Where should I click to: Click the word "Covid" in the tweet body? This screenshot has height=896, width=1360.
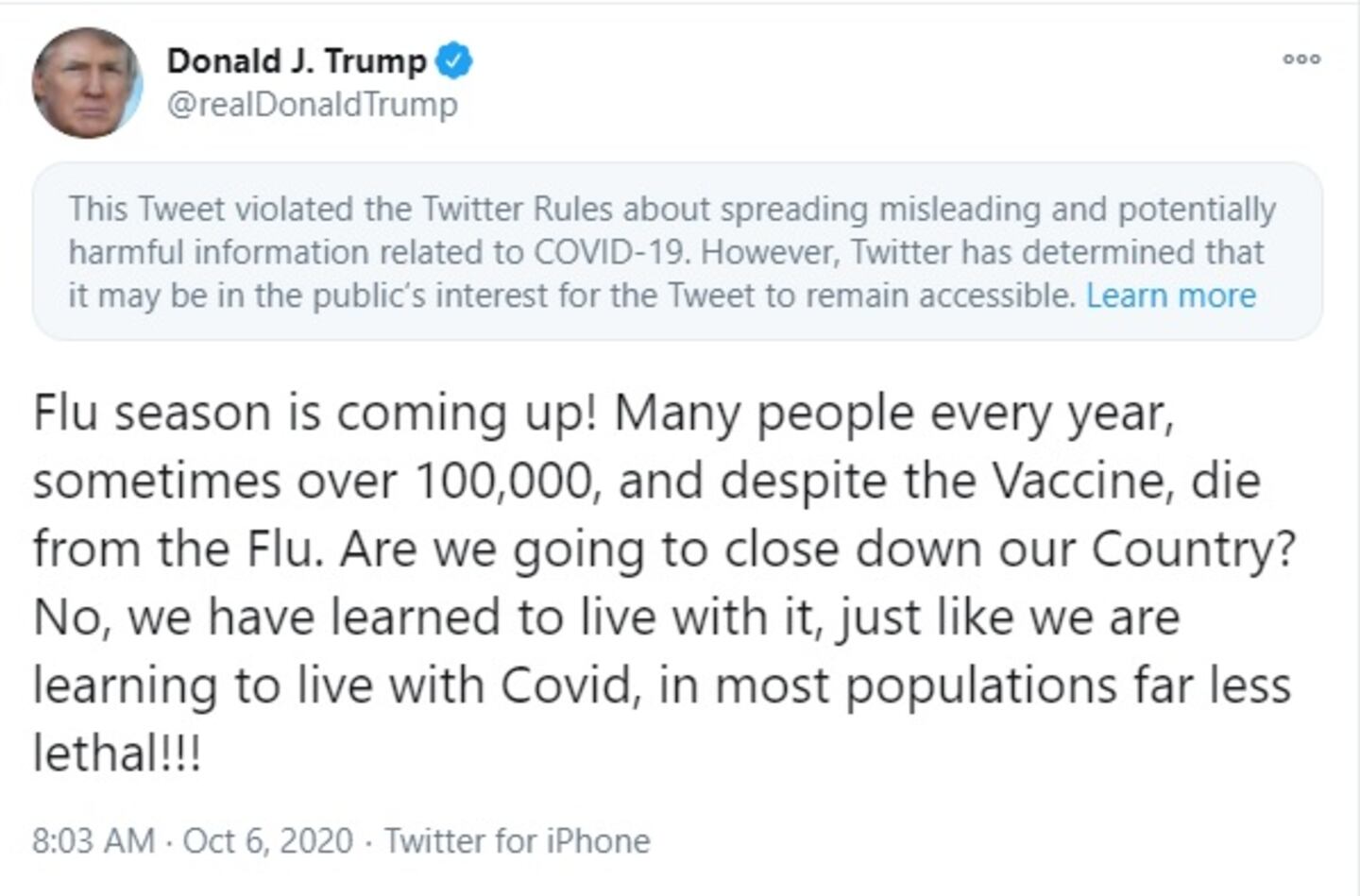(x=566, y=685)
